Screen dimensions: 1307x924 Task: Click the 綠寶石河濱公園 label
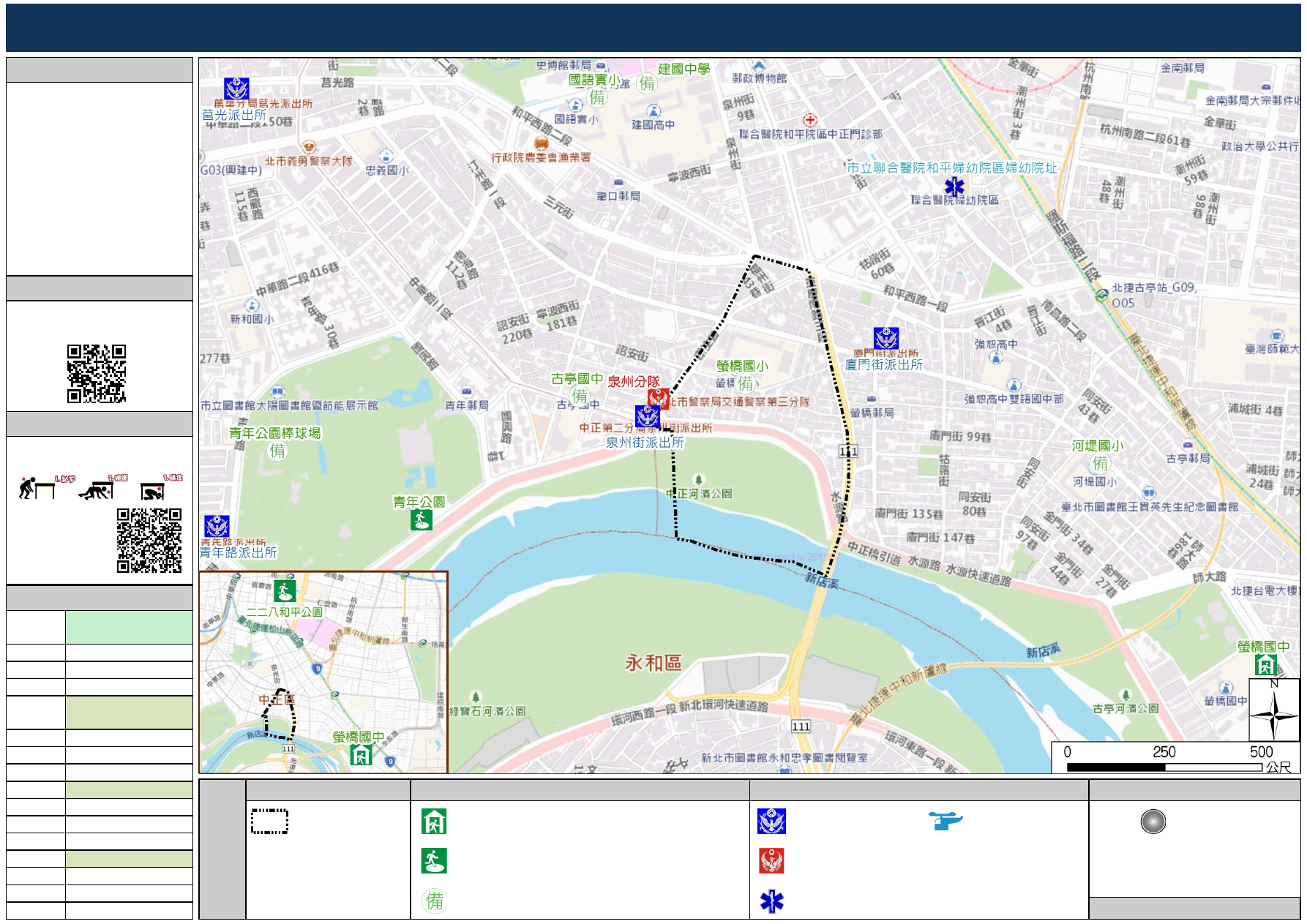click(x=487, y=711)
